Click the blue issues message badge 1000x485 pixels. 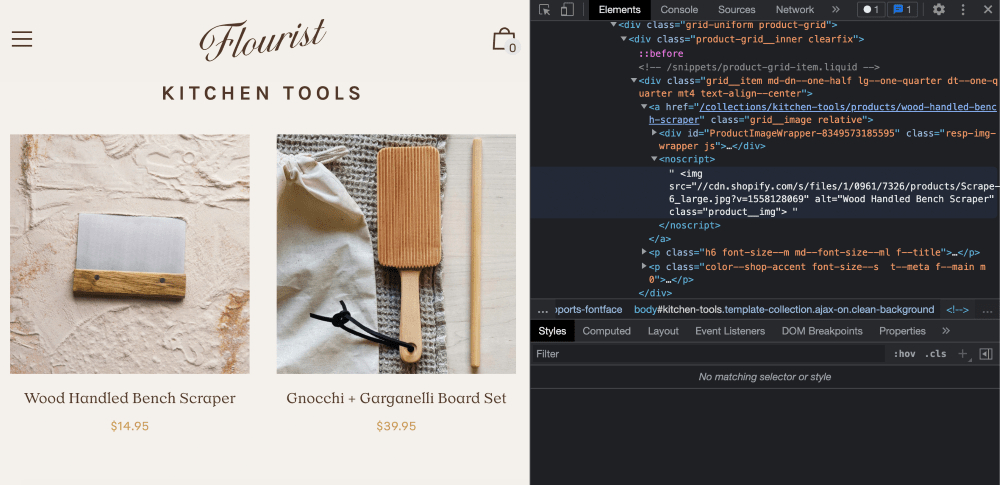[902, 10]
